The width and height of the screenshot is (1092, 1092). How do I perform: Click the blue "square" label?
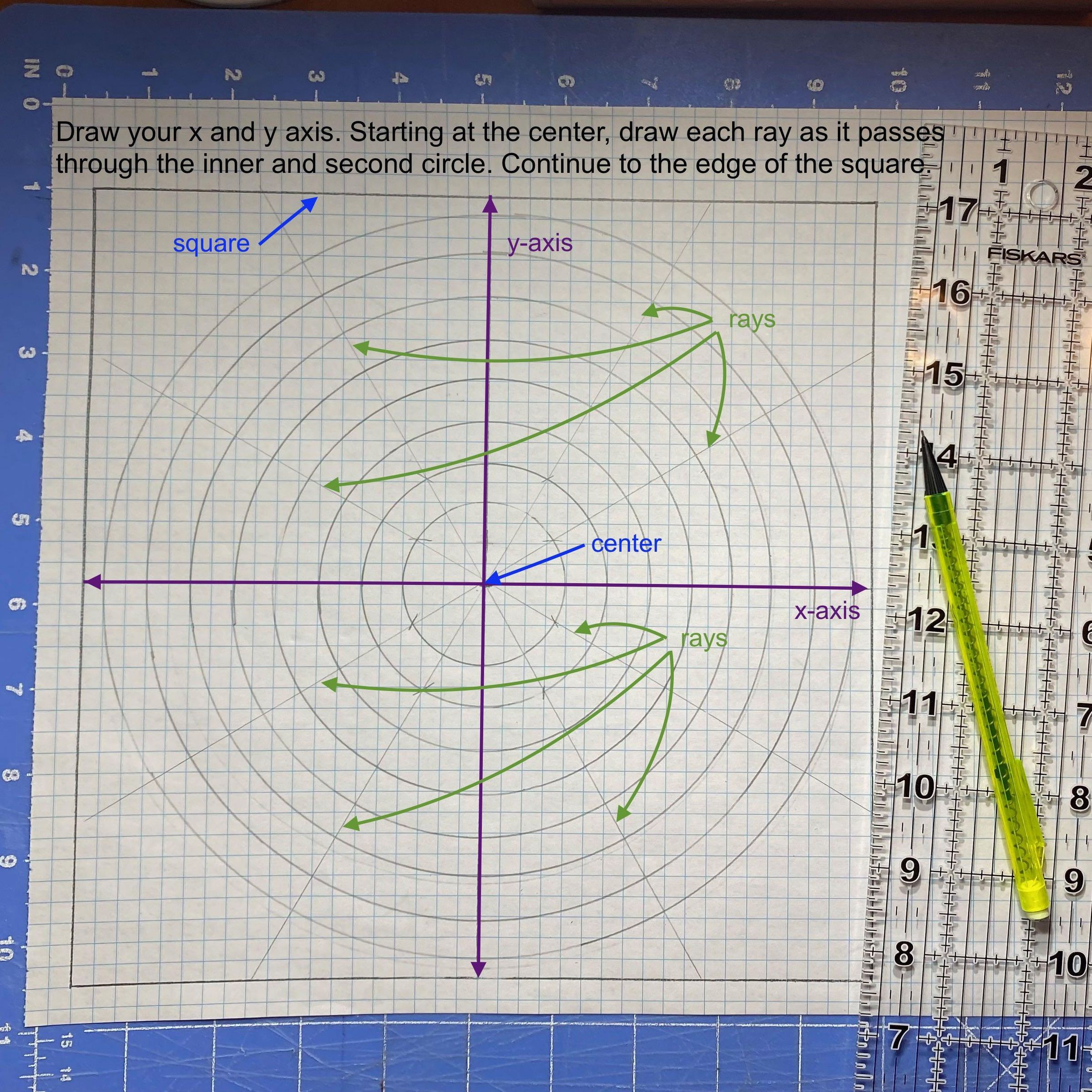211,243
